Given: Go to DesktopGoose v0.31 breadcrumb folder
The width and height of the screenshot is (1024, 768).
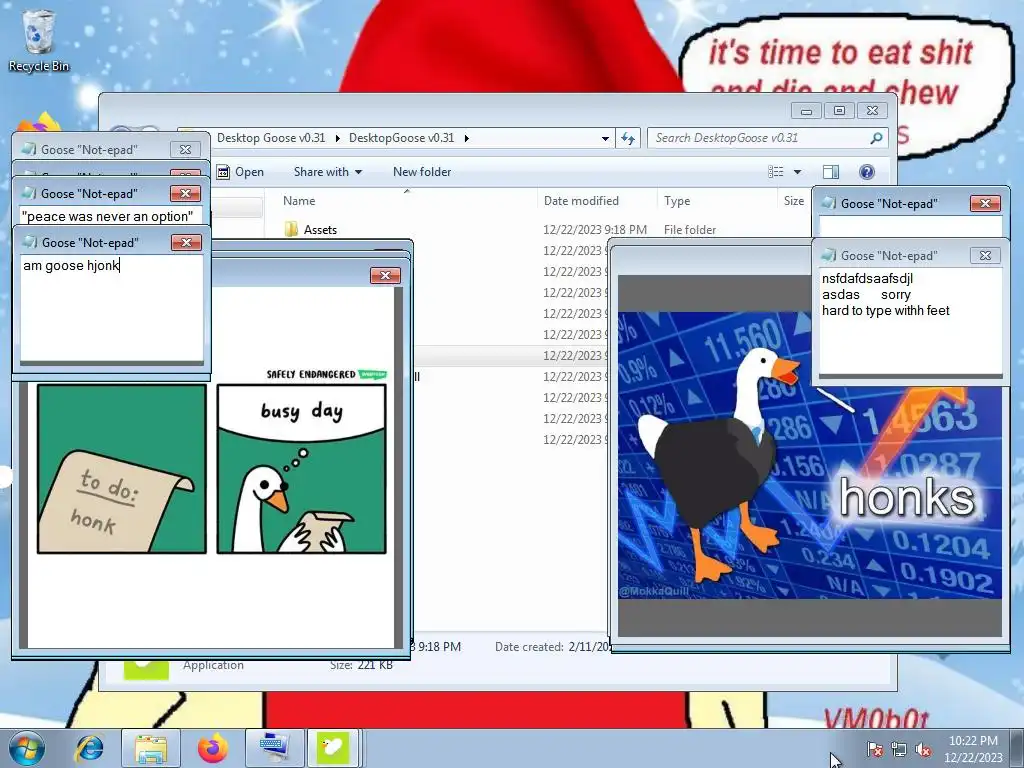Looking at the screenshot, I should pyautogui.click(x=401, y=138).
